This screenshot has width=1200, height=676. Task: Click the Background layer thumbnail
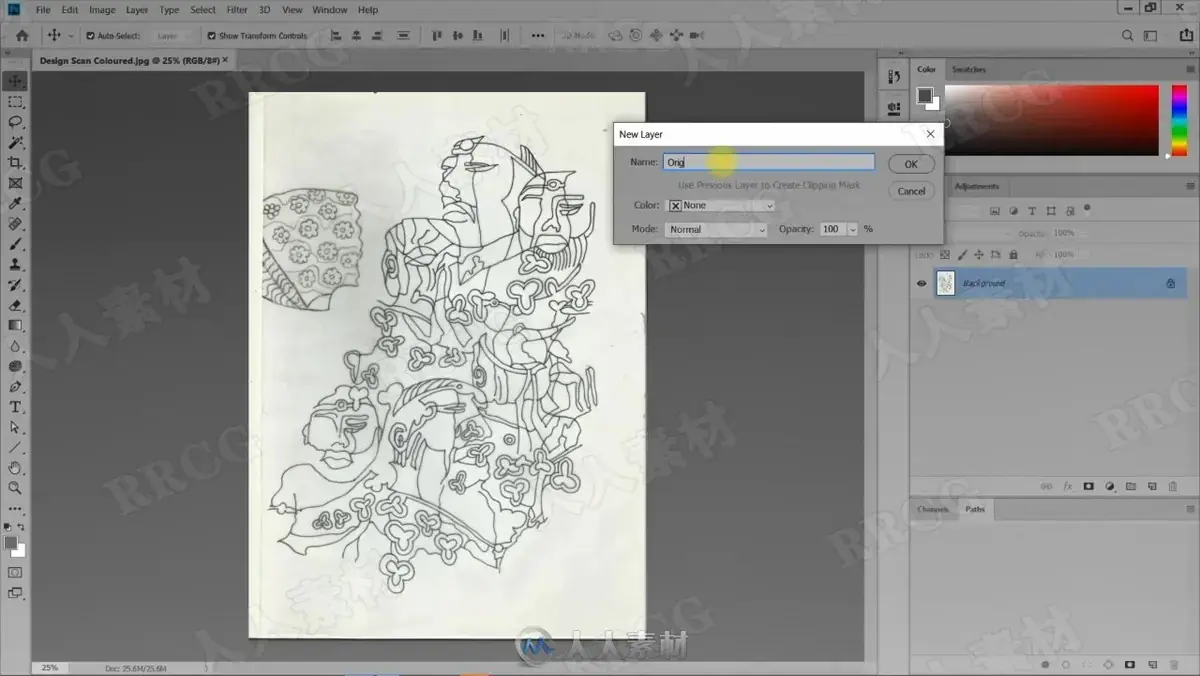click(x=946, y=284)
